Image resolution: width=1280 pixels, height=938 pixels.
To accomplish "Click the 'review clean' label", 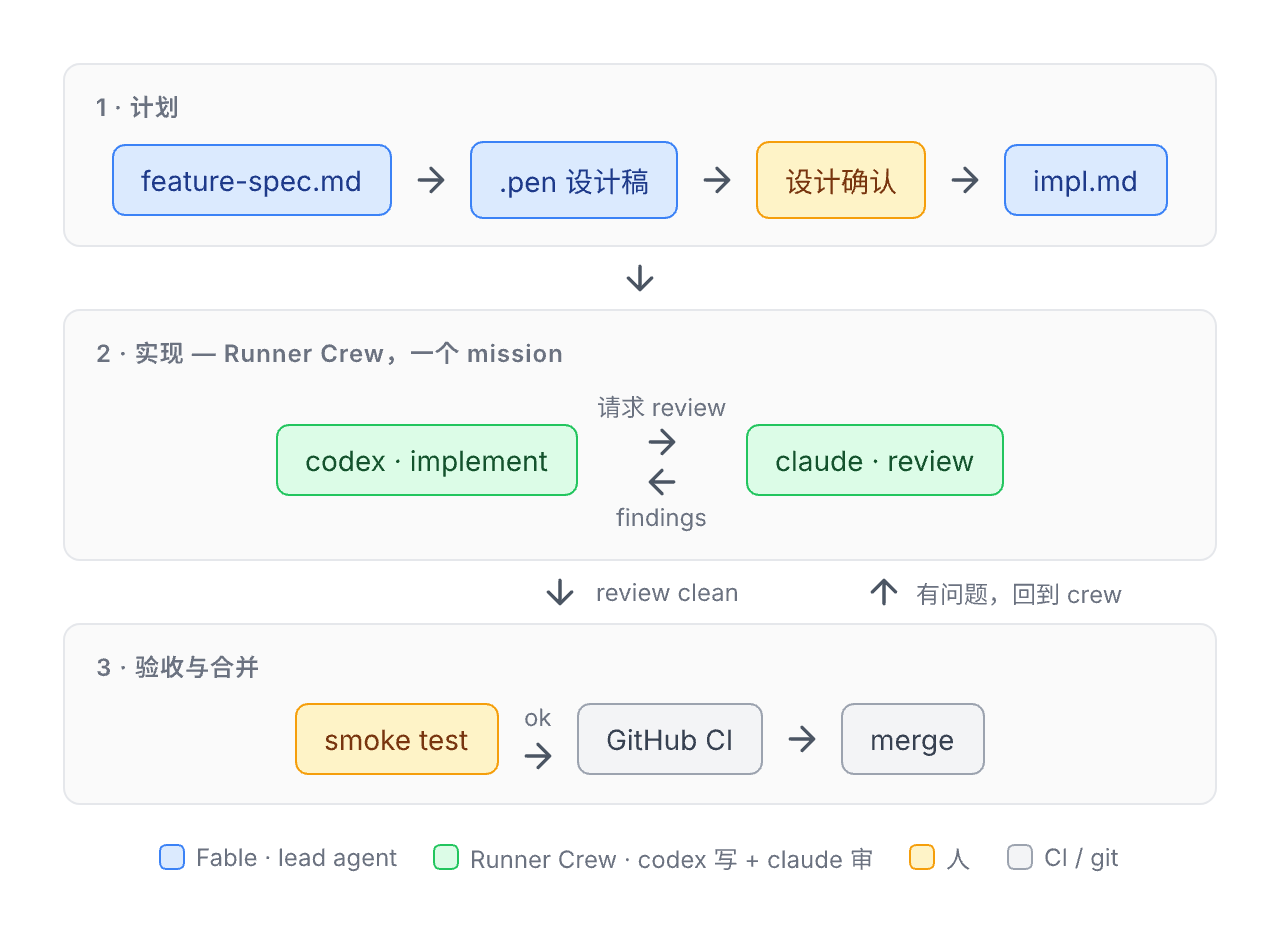I will tap(667, 593).
